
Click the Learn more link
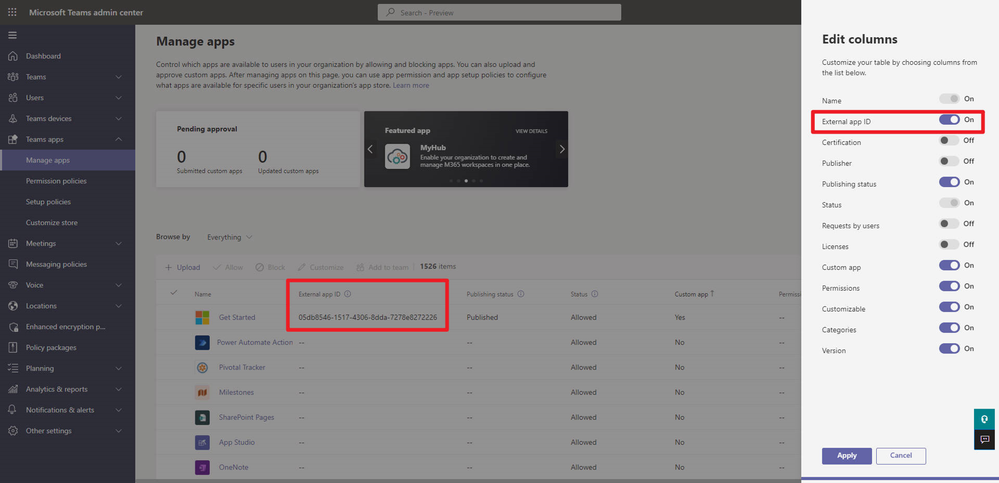pos(411,85)
